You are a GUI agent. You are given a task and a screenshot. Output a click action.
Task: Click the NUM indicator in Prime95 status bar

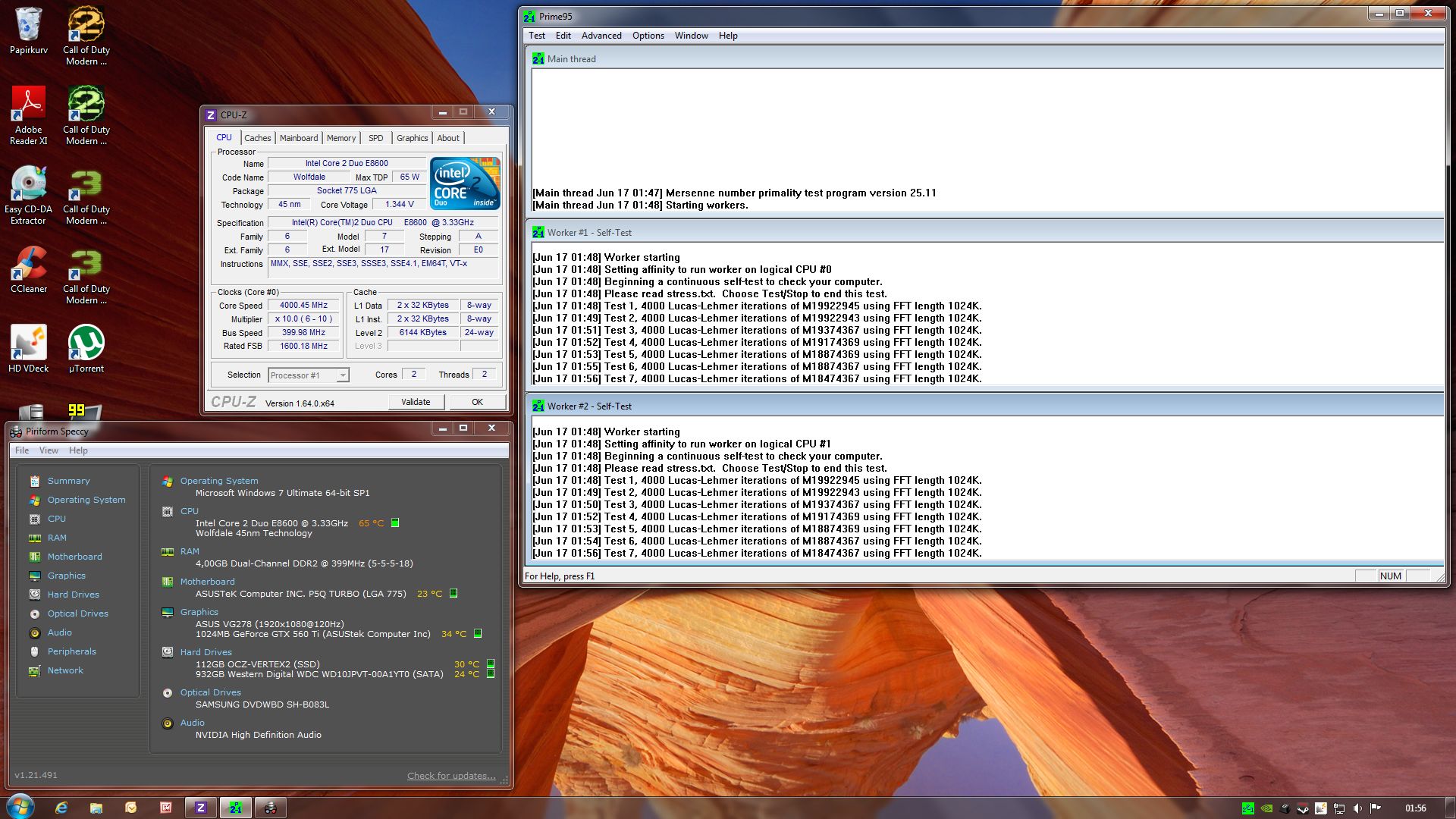coord(1391,576)
